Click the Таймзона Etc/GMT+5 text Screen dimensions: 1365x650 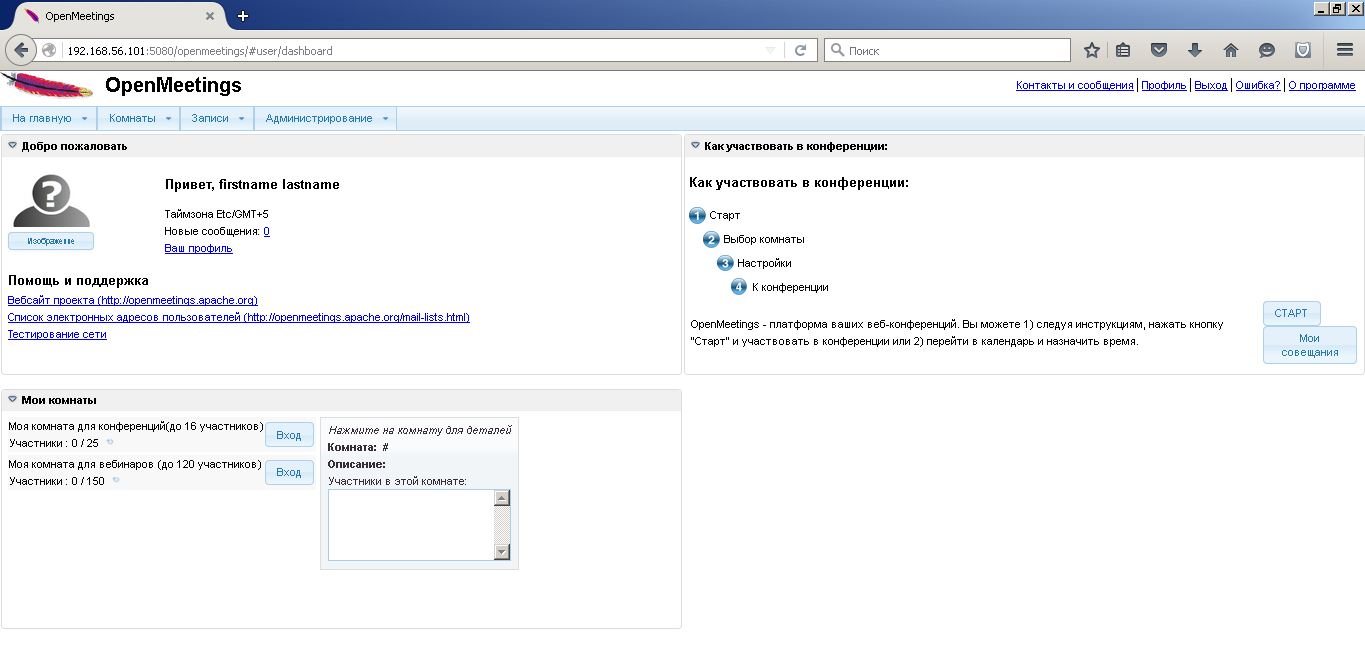point(216,214)
